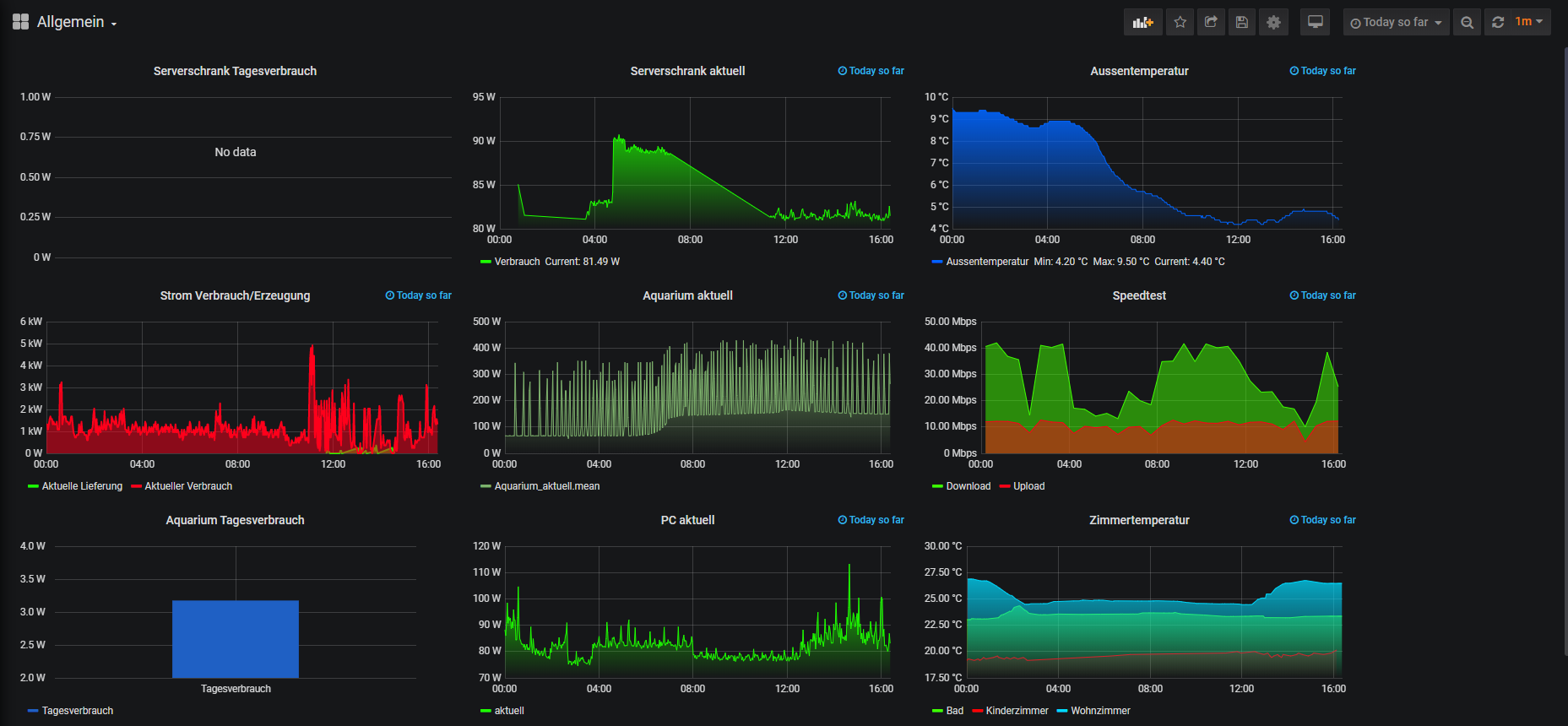Click the blue Tagesverbrauch bar in chart

tap(236, 639)
